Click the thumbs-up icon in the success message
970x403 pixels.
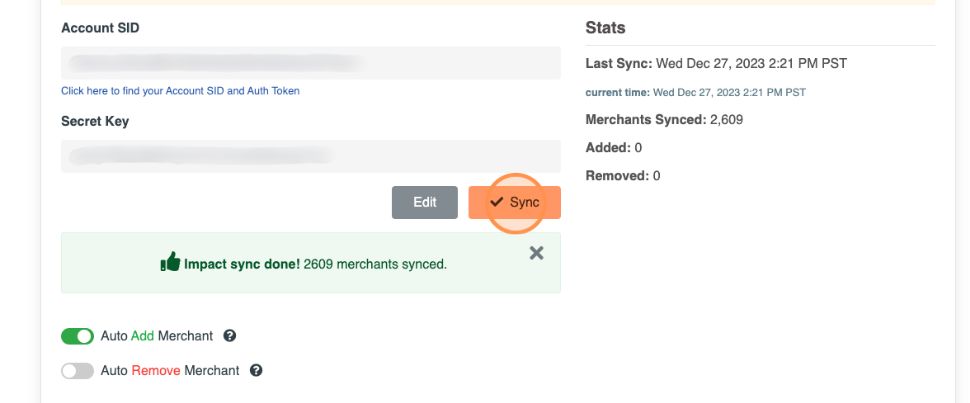(x=169, y=264)
